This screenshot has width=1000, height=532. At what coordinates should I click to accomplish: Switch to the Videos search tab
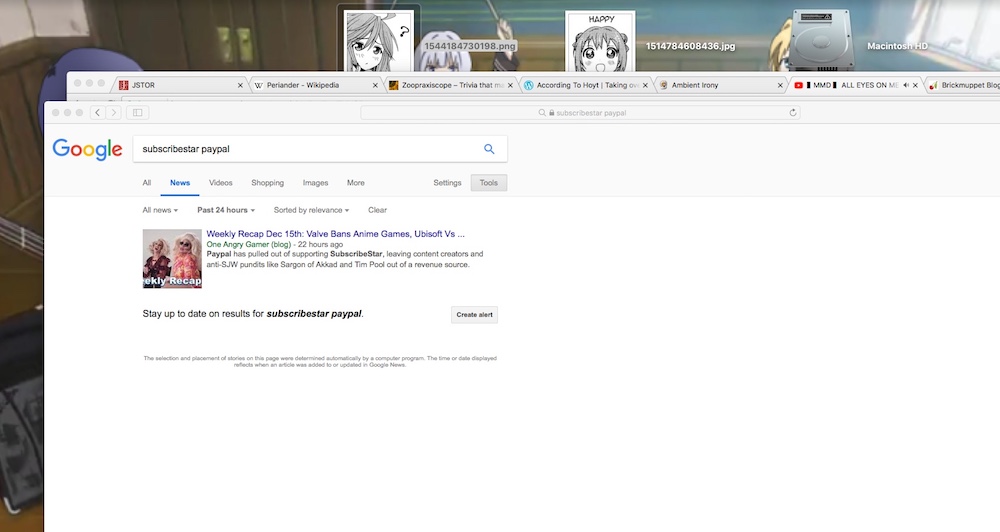pyautogui.click(x=220, y=183)
